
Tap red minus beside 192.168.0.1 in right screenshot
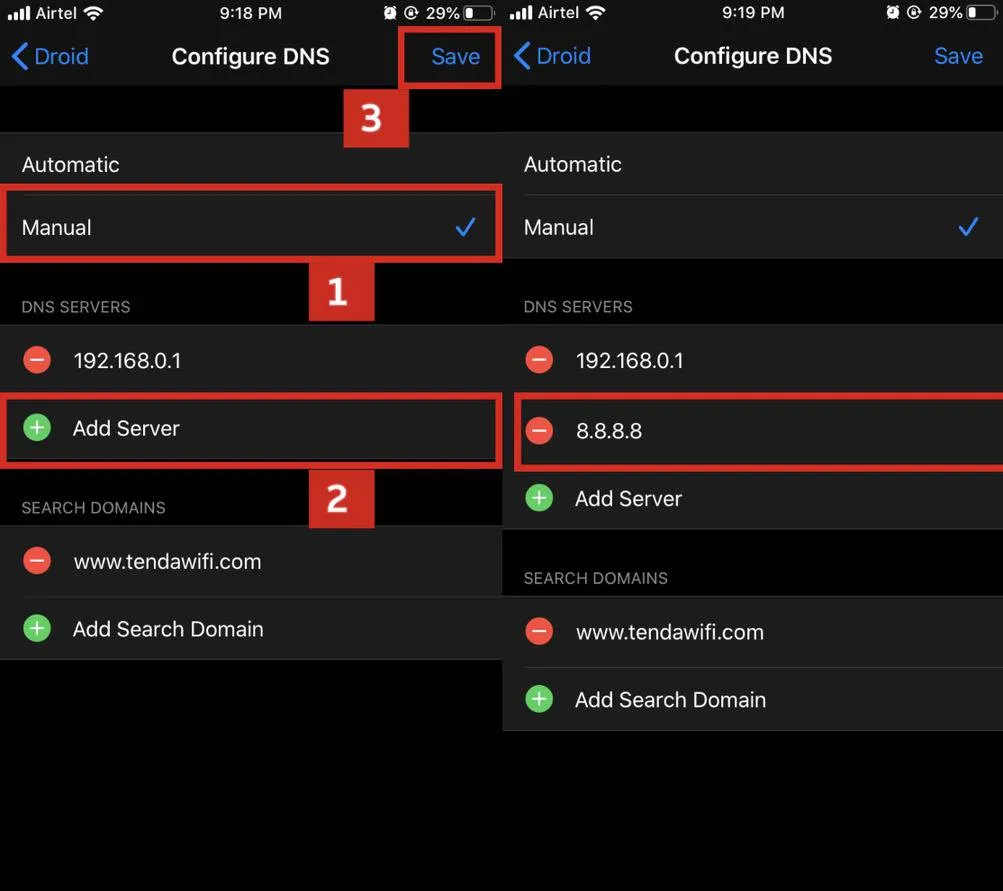click(x=539, y=360)
